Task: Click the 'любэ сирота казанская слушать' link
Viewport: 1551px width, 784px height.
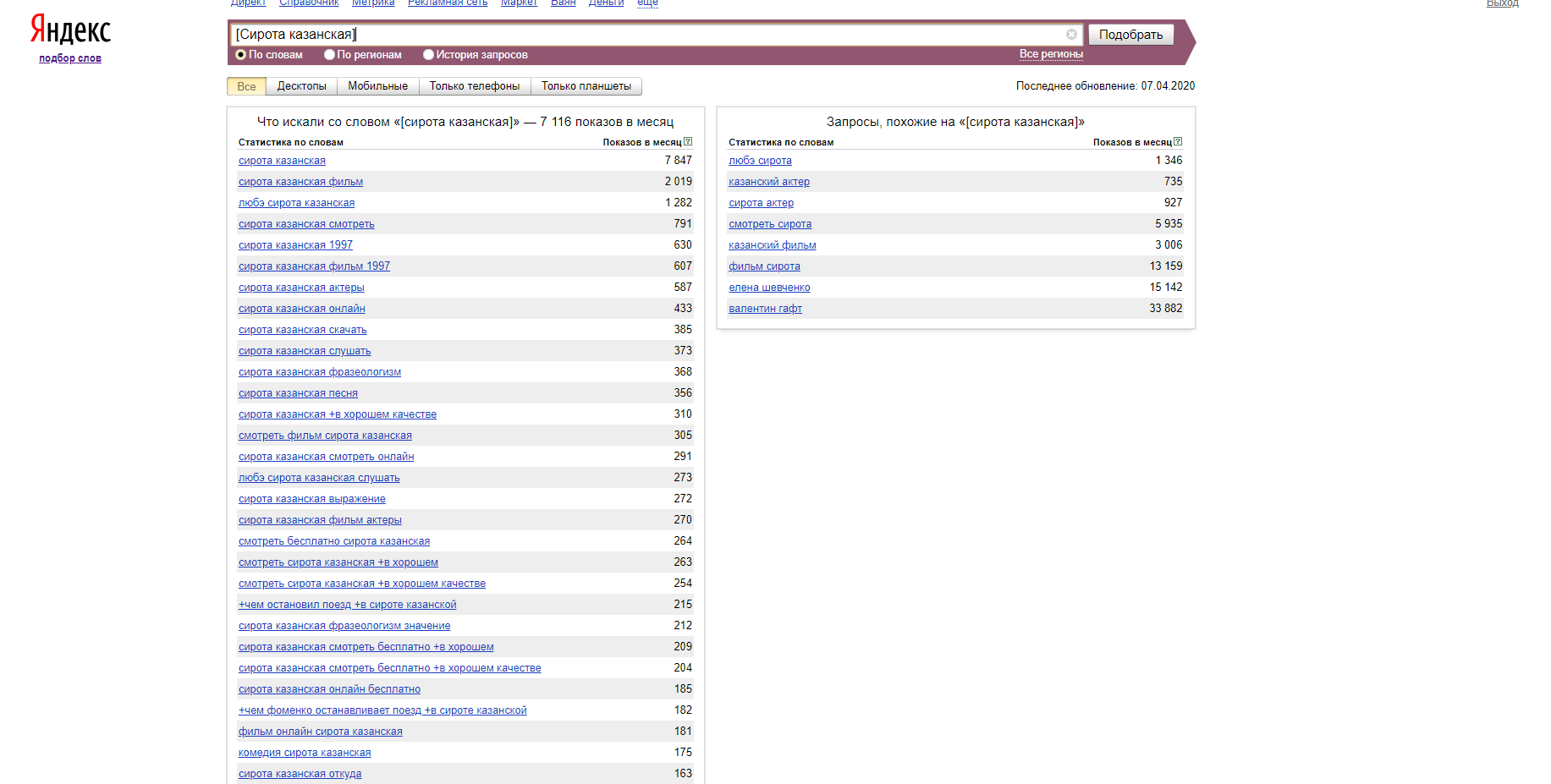Action: [x=318, y=478]
